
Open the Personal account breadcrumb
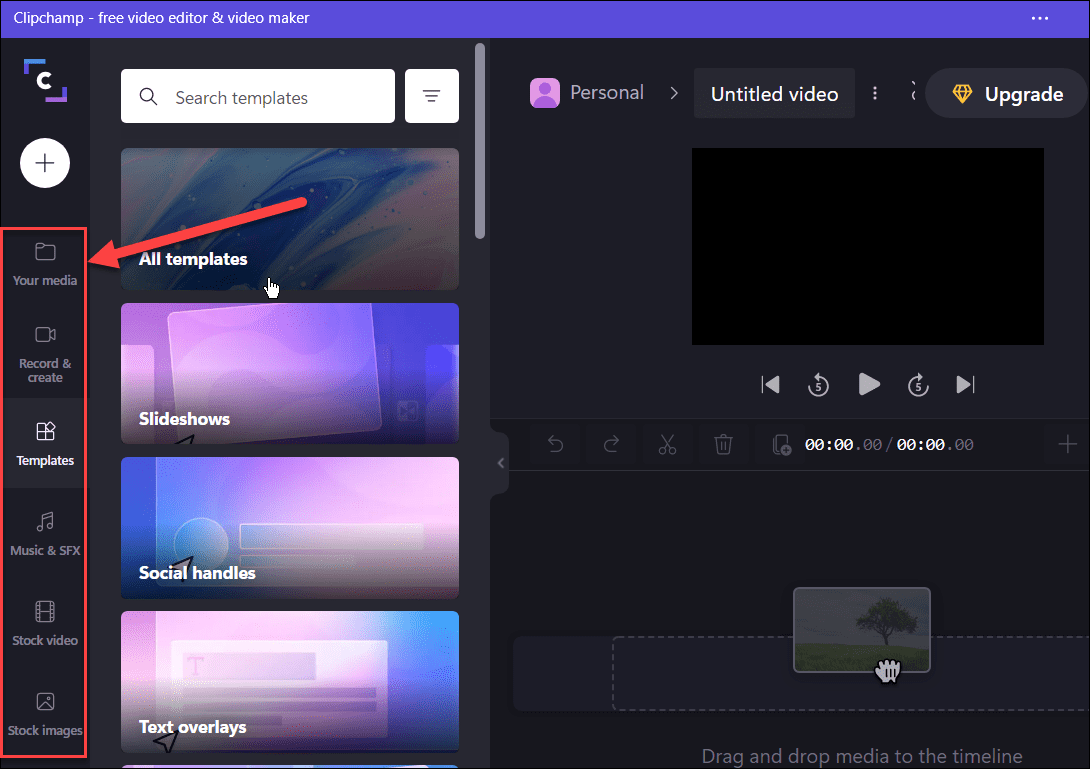tap(587, 92)
